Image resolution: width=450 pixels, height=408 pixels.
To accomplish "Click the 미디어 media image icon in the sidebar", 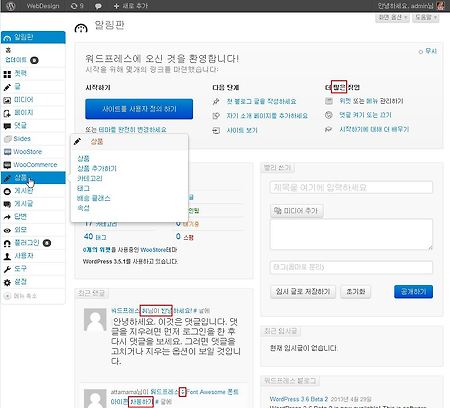I will point(7,100).
